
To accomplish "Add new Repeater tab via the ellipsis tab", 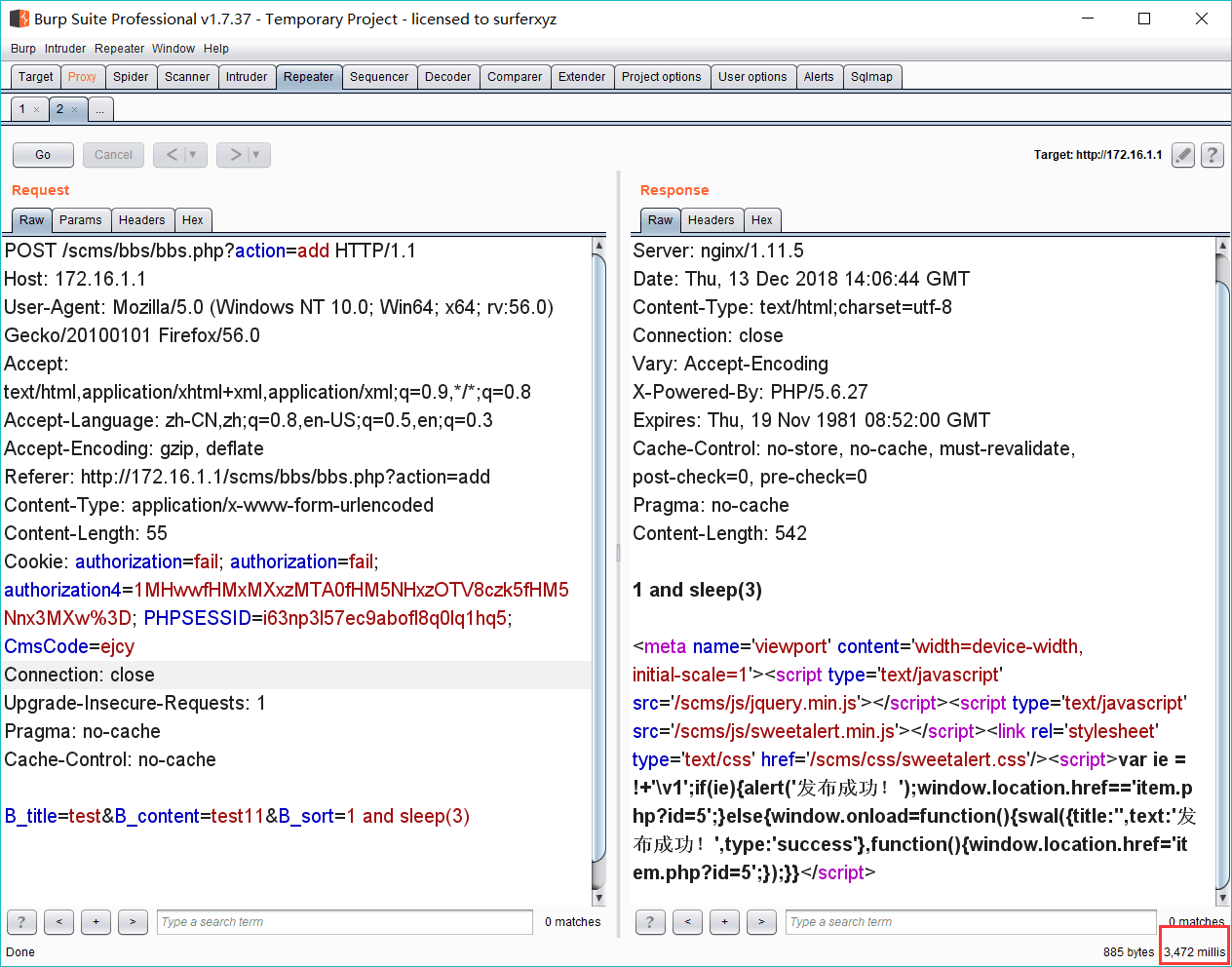I will point(99,109).
